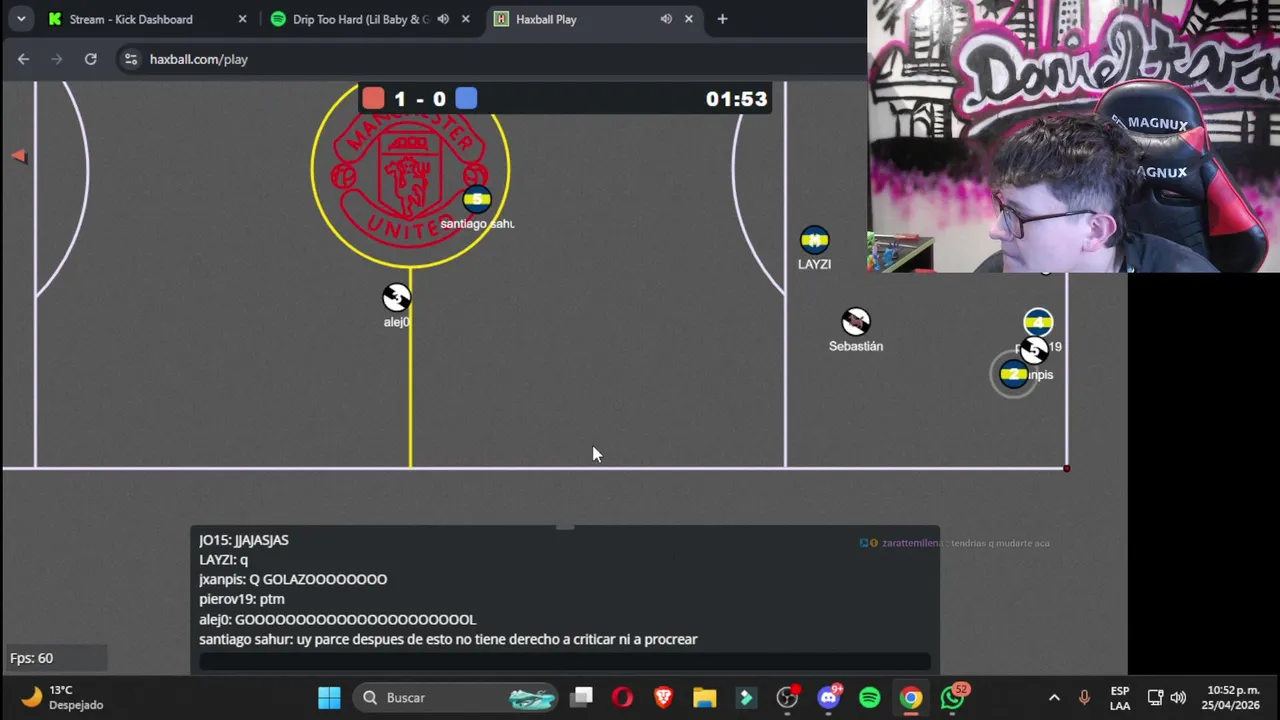This screenshot has width=1280, height=720.
Task: Click the zarattemilena stream chat overlay message
Action: point(955,543)
